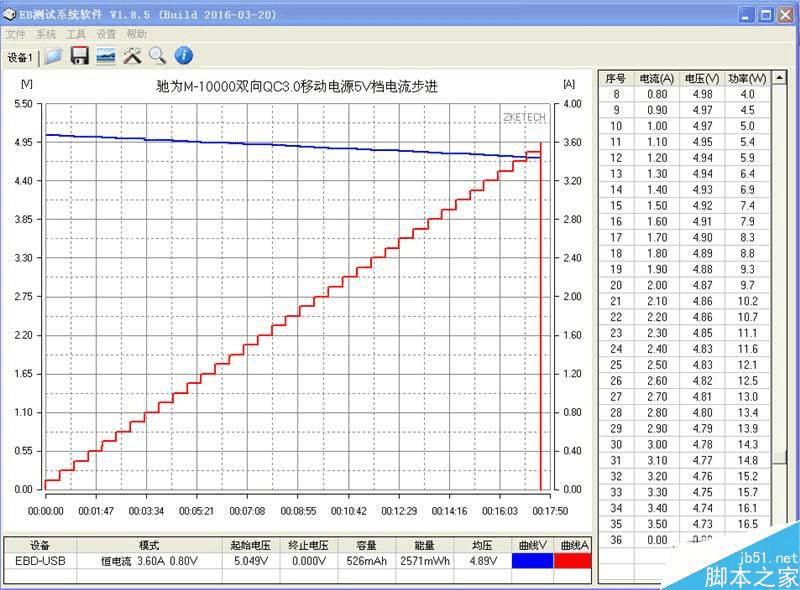Viewport: 800px width, 590px height.
Task: Click the magnifier zoom icon
Action: [x=158, y=56]
